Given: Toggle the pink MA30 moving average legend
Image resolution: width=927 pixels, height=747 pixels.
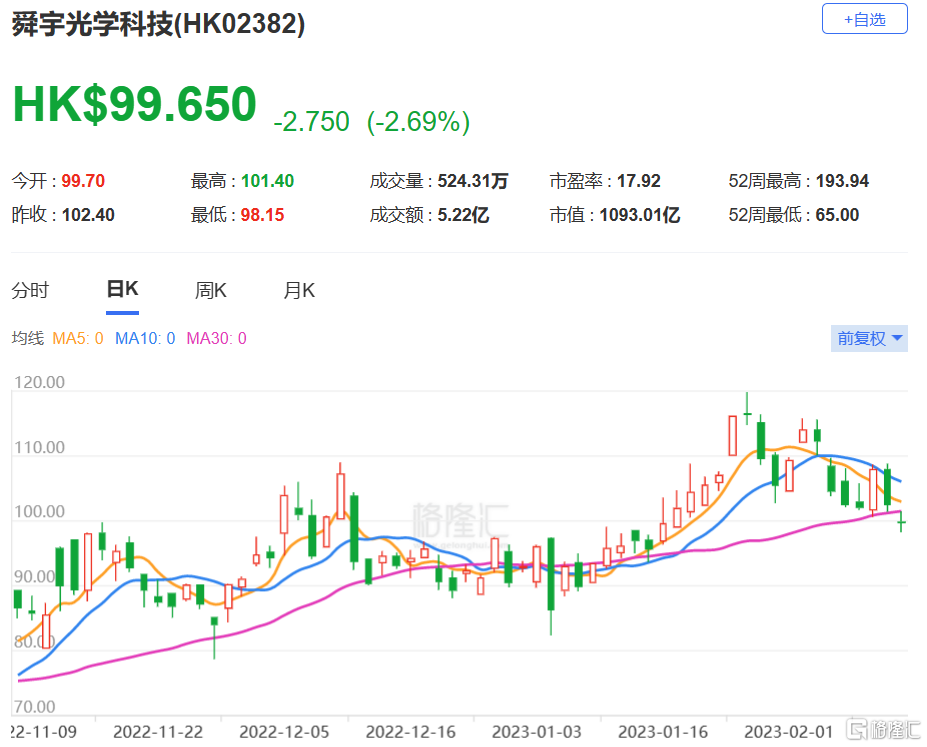Looking at the screenshot, I should click(x=216, y=339).
